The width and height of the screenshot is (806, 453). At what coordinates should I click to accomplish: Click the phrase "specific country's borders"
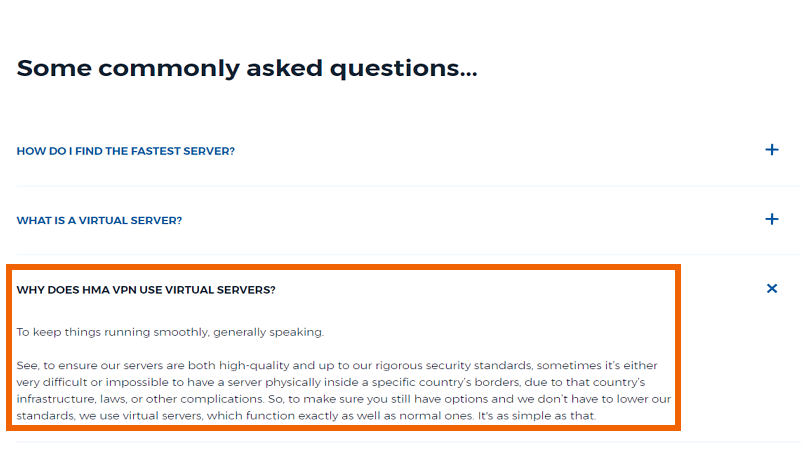click(x=445, y=383)
